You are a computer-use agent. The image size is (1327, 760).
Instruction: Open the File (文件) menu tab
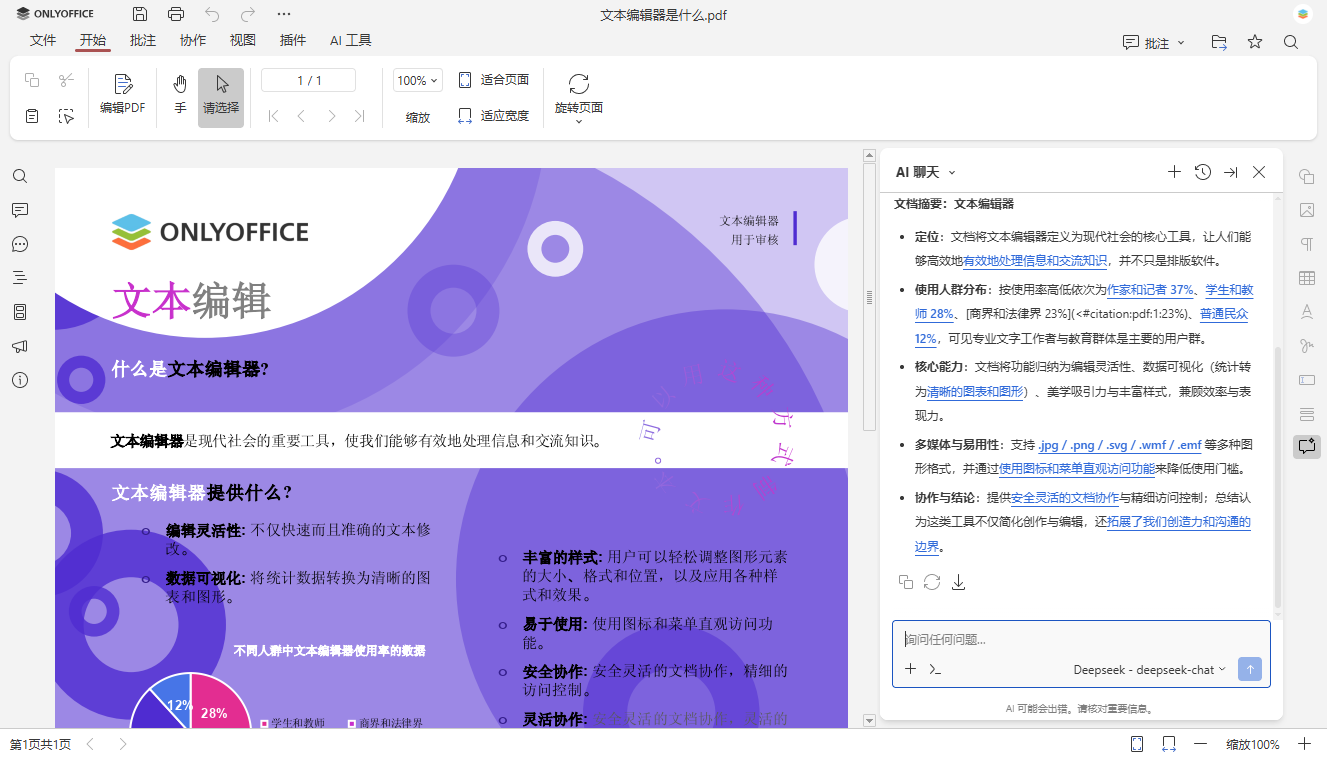point(43,41)
